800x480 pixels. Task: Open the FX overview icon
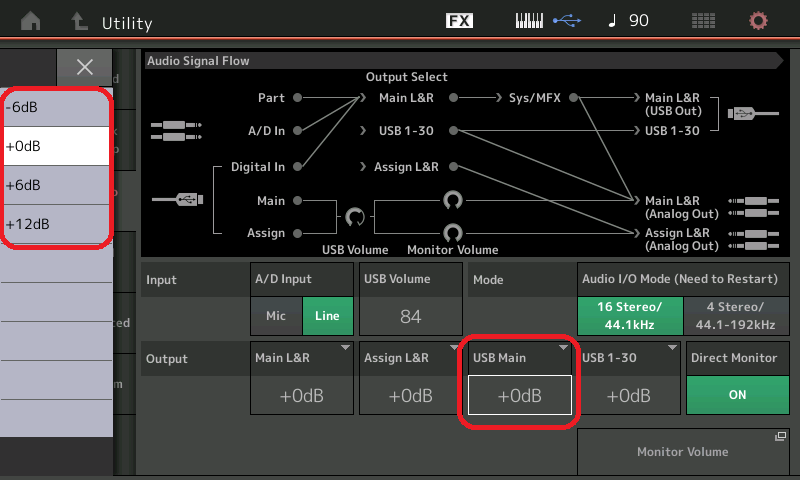point(459,21)
